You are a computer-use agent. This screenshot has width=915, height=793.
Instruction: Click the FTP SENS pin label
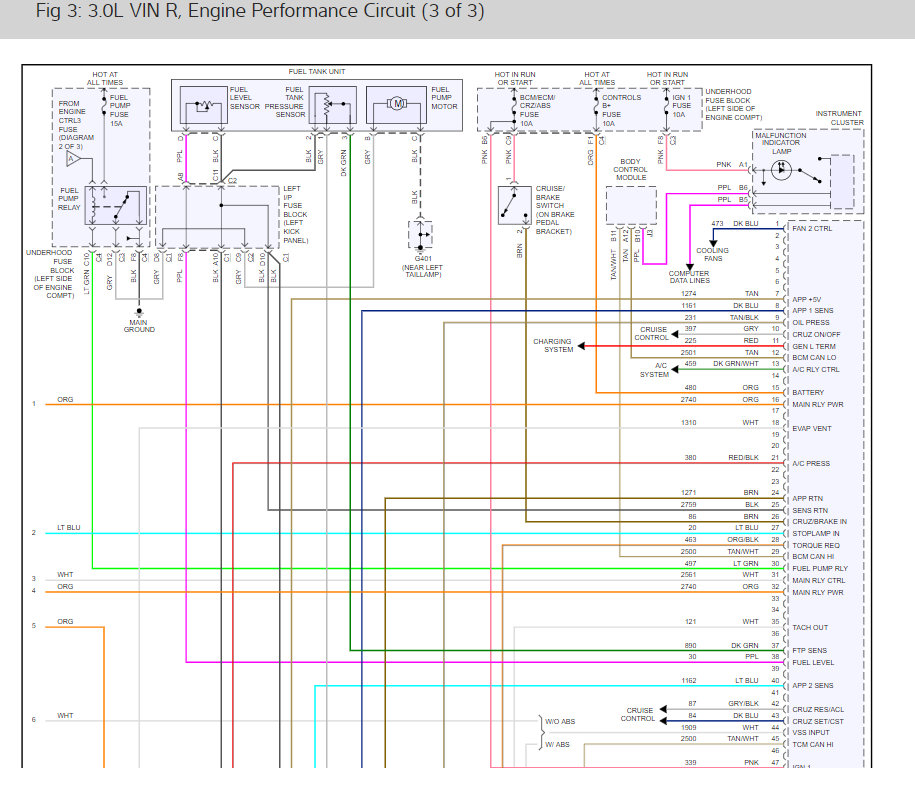(809, 650)
